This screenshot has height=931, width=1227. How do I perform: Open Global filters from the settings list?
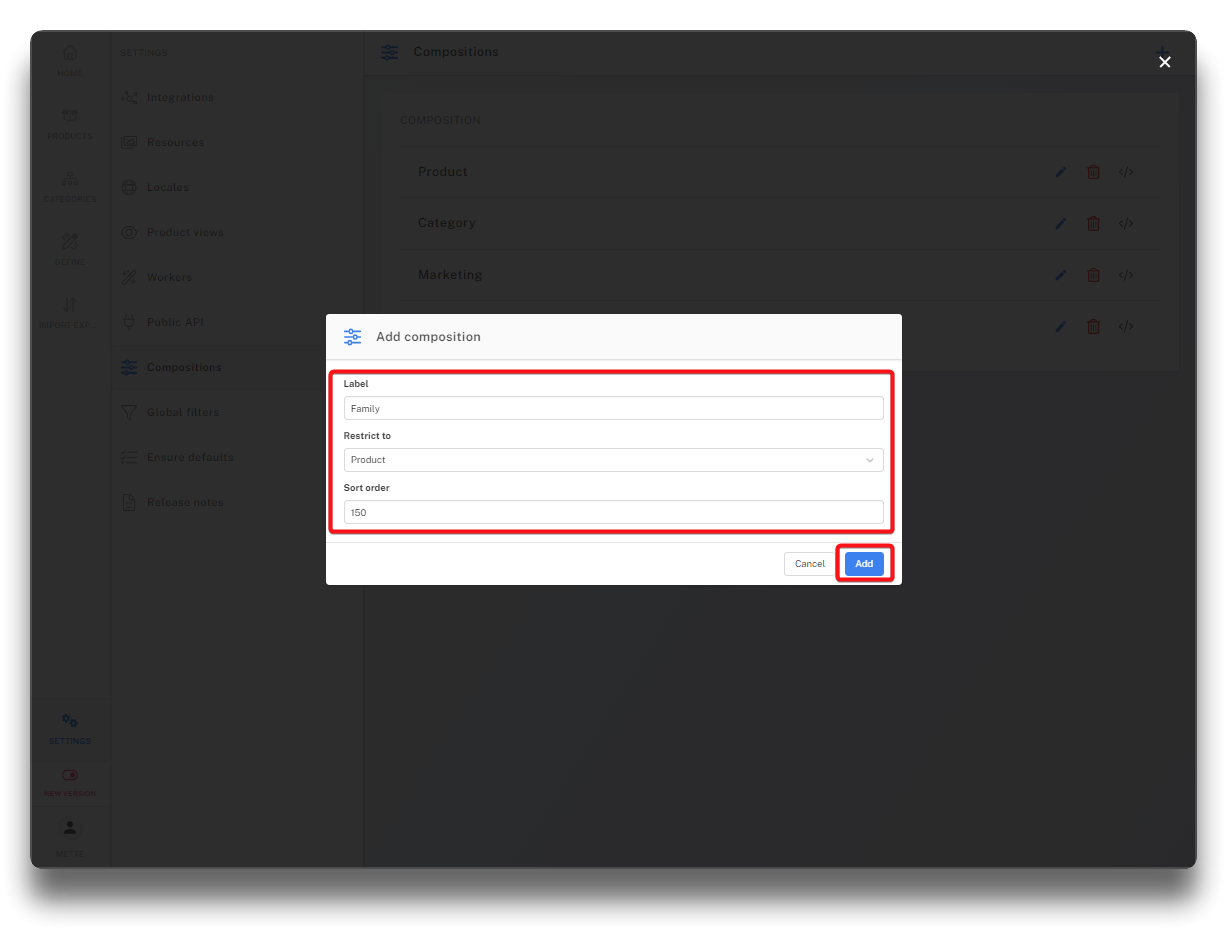click(x=182, y=412)
